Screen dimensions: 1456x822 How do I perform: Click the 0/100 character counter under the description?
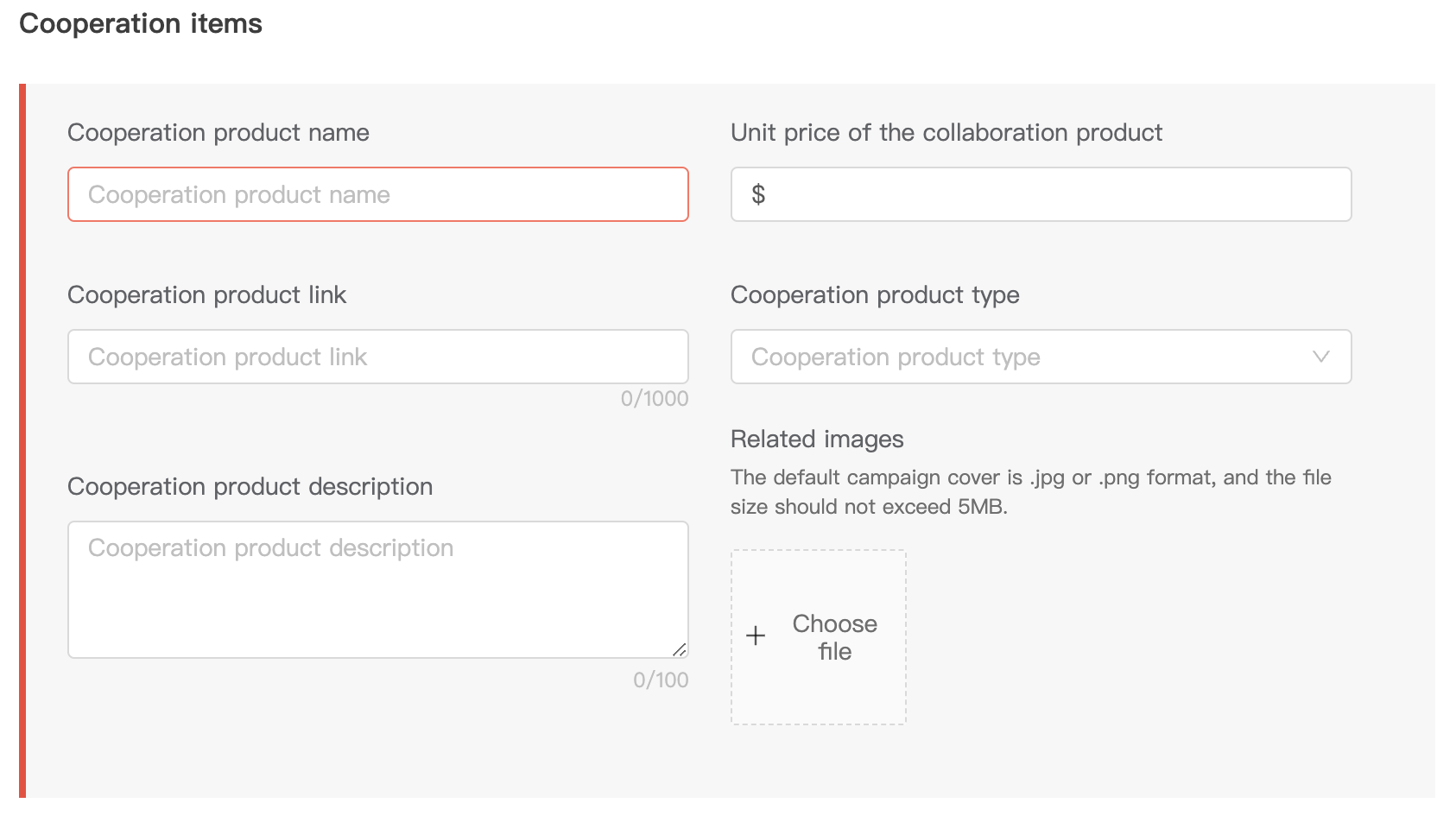tap(661, 680)
